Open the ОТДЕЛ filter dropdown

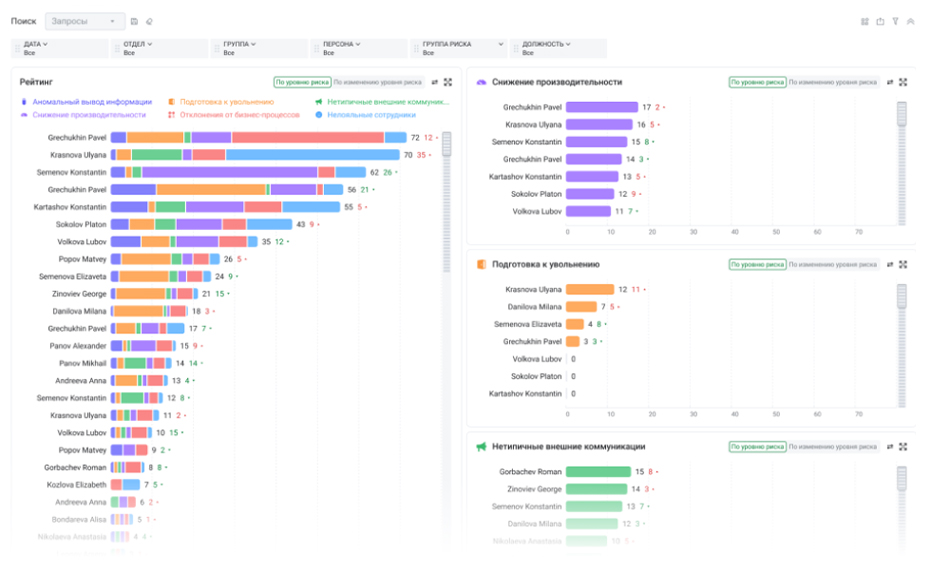coord(159,49)
